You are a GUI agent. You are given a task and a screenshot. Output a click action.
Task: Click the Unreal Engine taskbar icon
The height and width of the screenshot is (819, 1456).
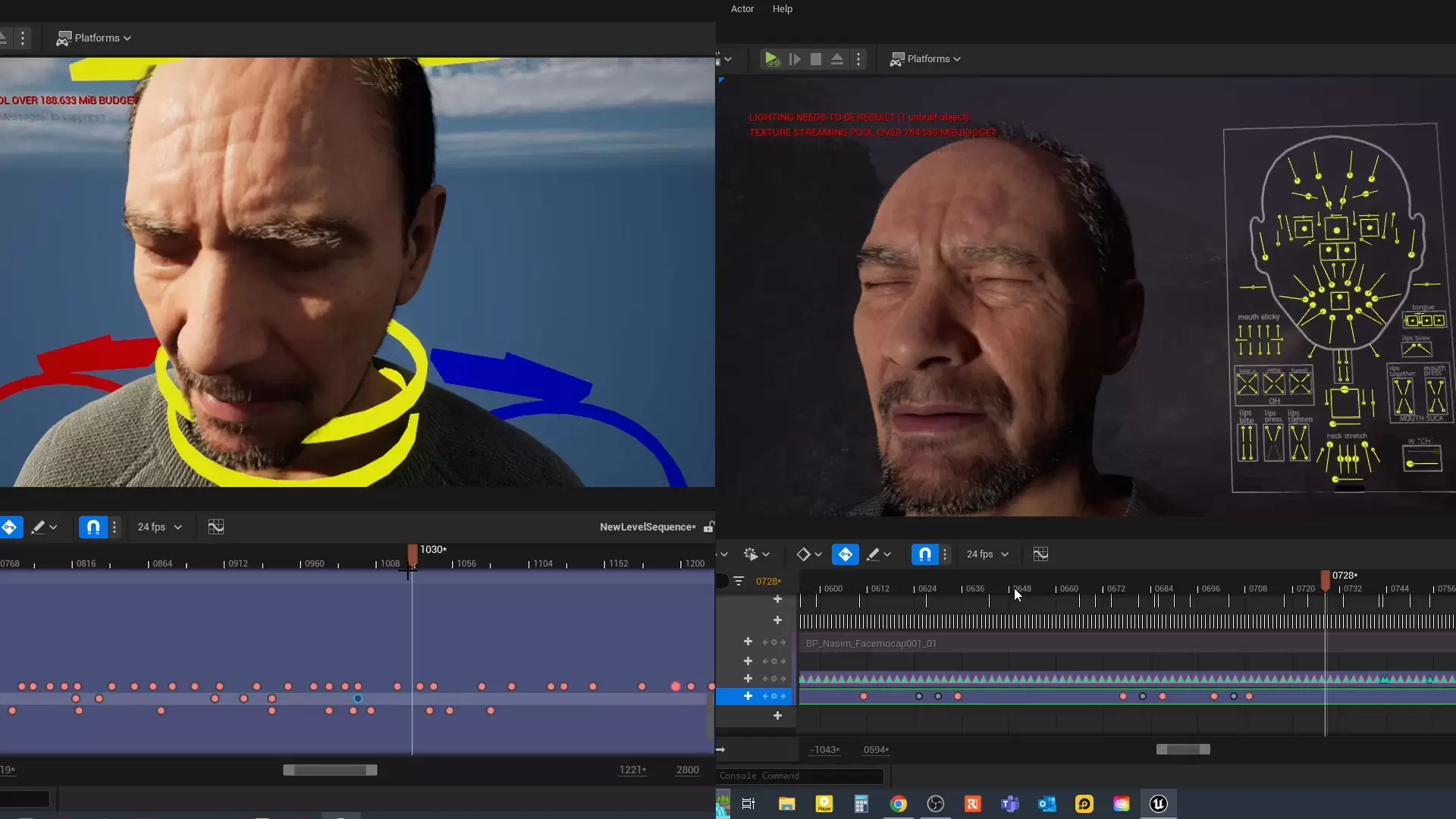tap(1158, 804)
